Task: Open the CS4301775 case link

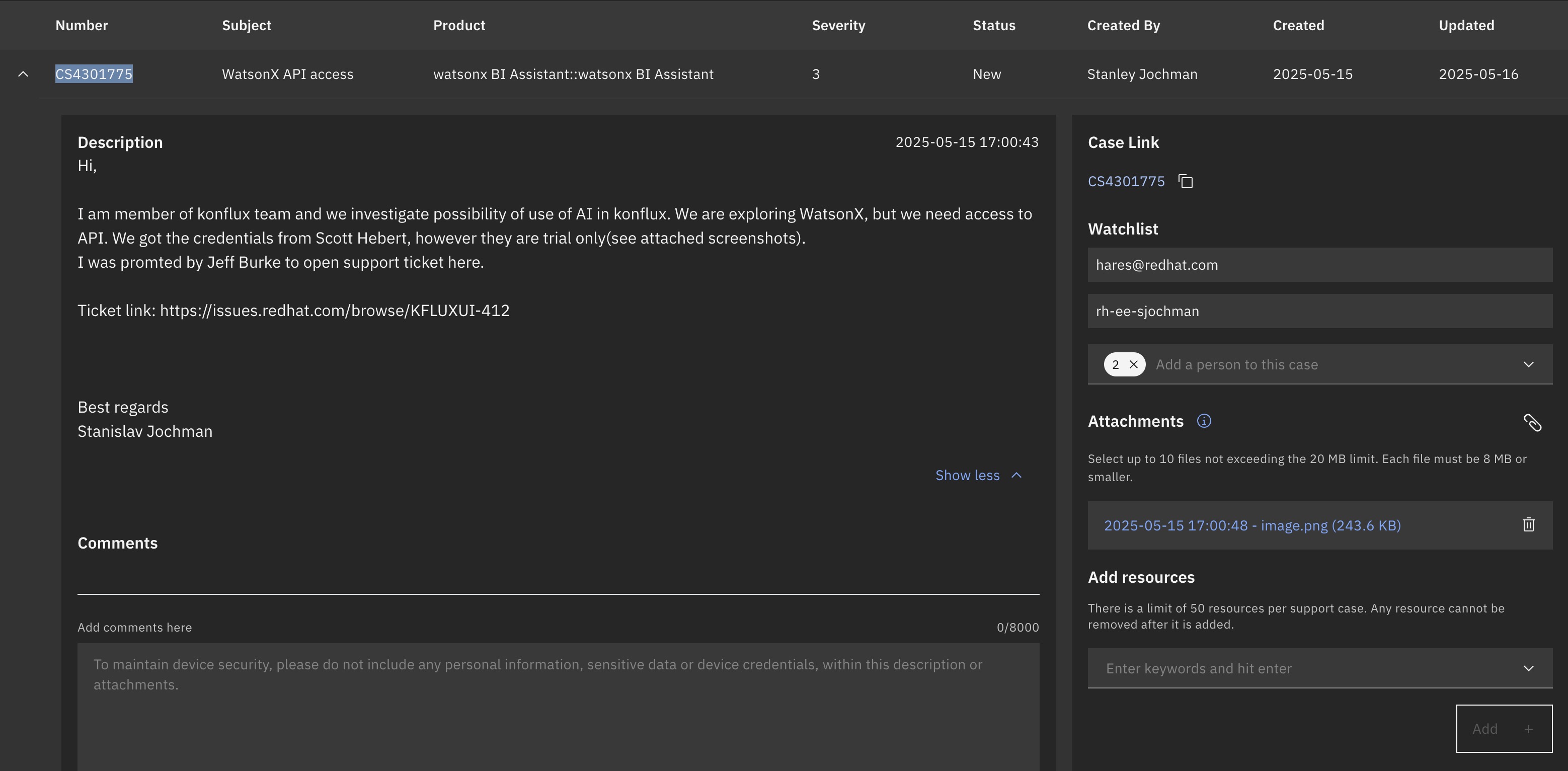Action: pyautogui.click(x=1126, y=181)
